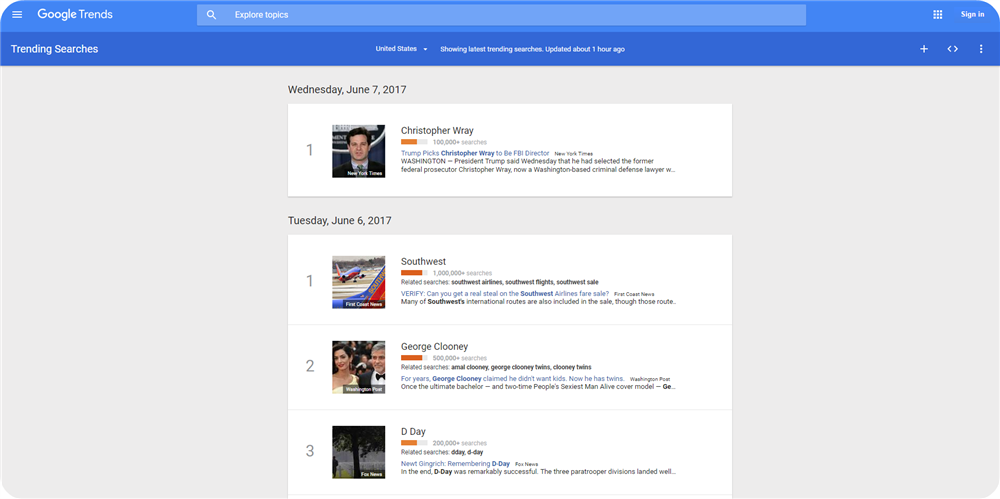Click the George Clooney trend title
This screenshot has width=1000, height=499.
[x=434, y=346]
